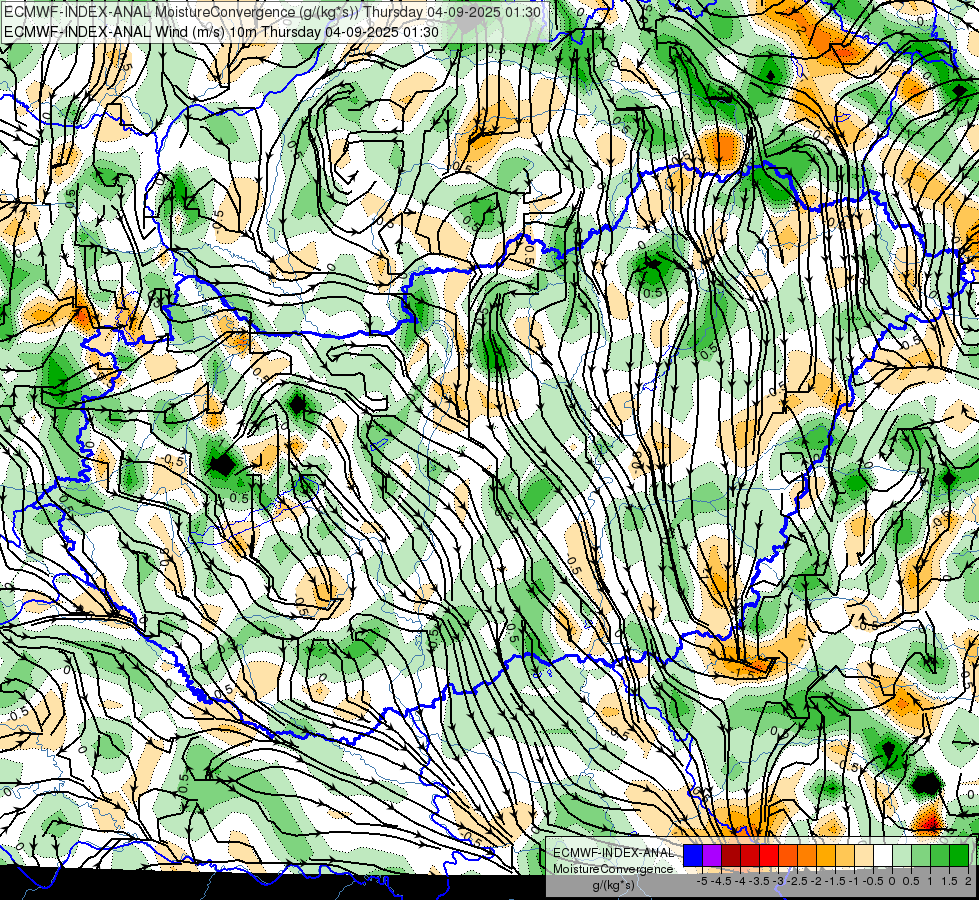This screenshot has height=900, width=979.
Task: Select the dark maroon legend swatch
Action: 731,855
